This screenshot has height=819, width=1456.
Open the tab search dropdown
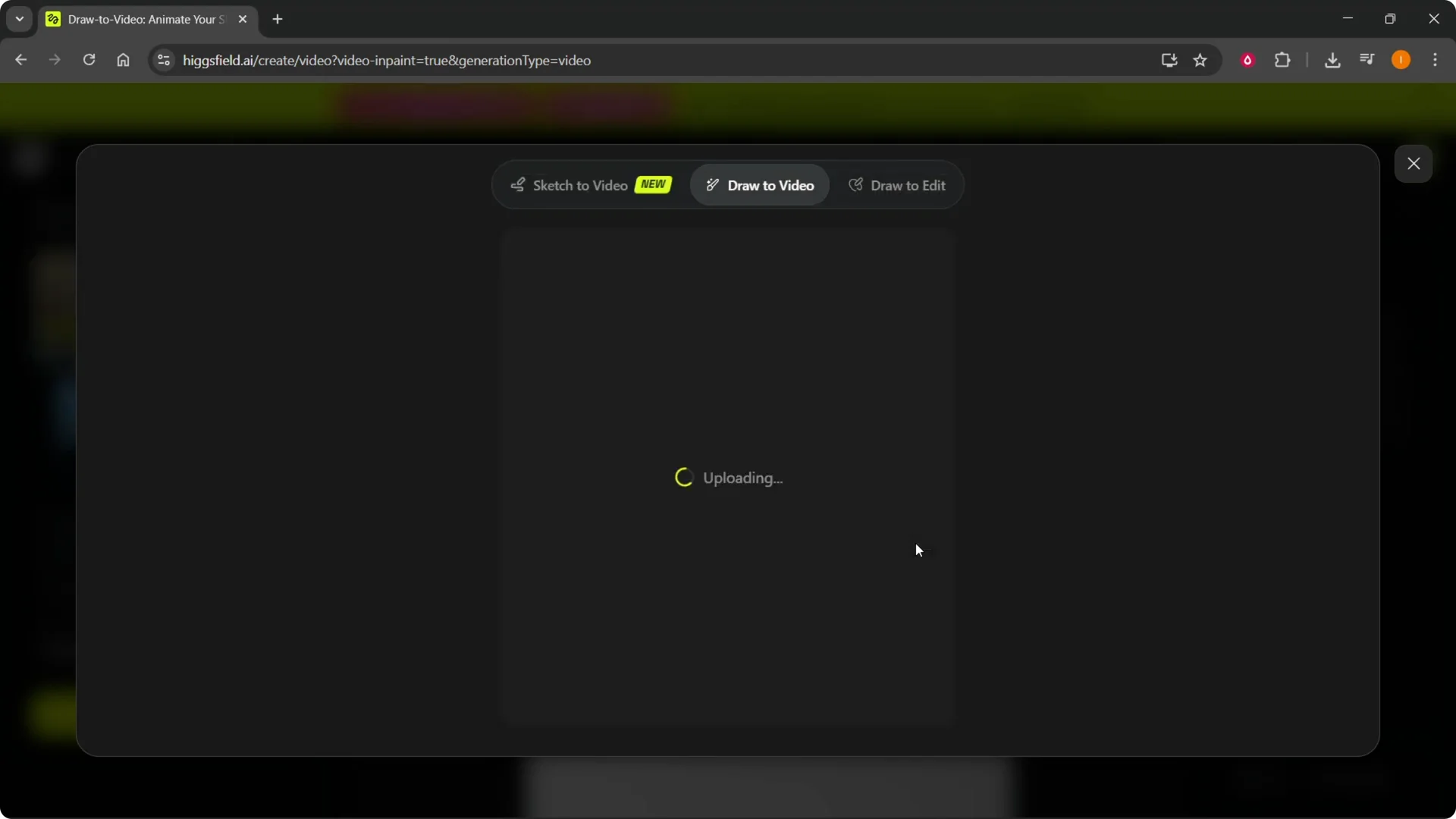(19, 19)
